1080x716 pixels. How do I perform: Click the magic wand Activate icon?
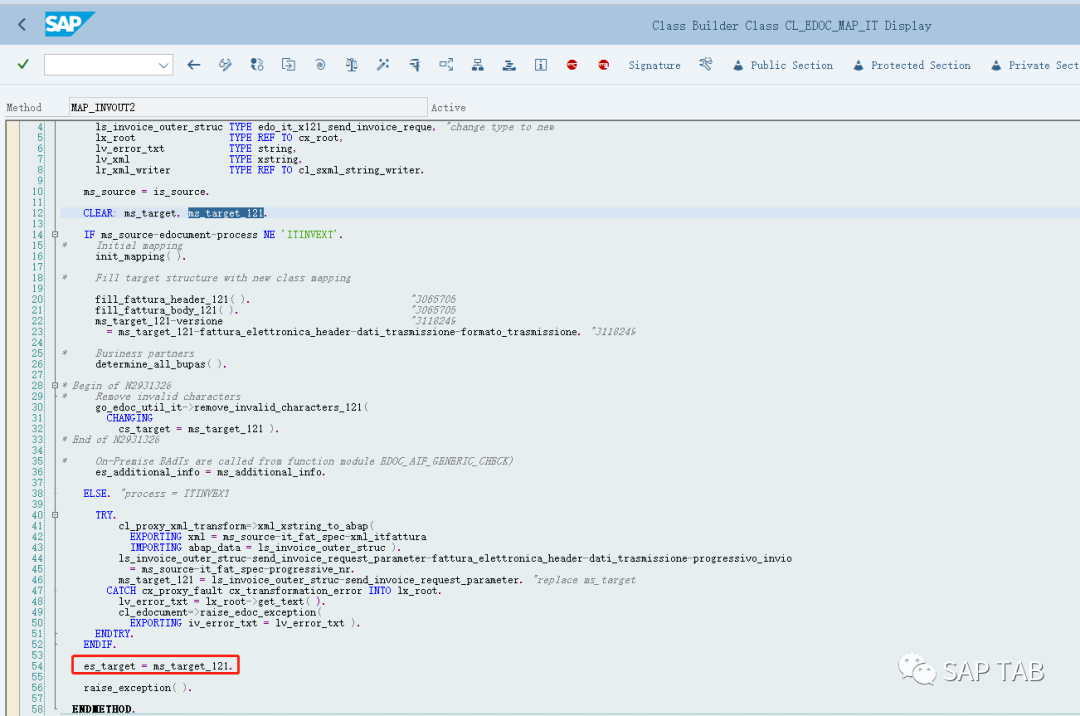[383, 65]
